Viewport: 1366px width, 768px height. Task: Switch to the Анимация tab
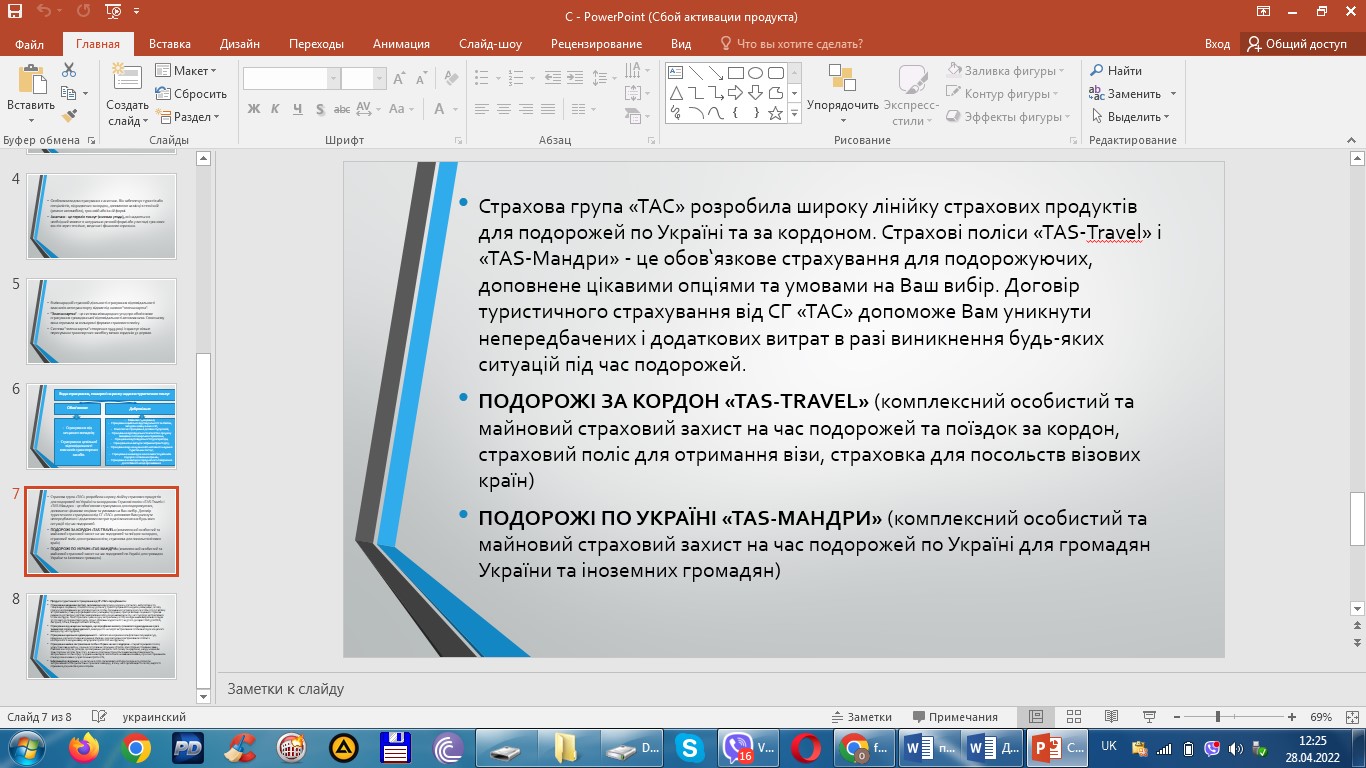coord(401,44)
